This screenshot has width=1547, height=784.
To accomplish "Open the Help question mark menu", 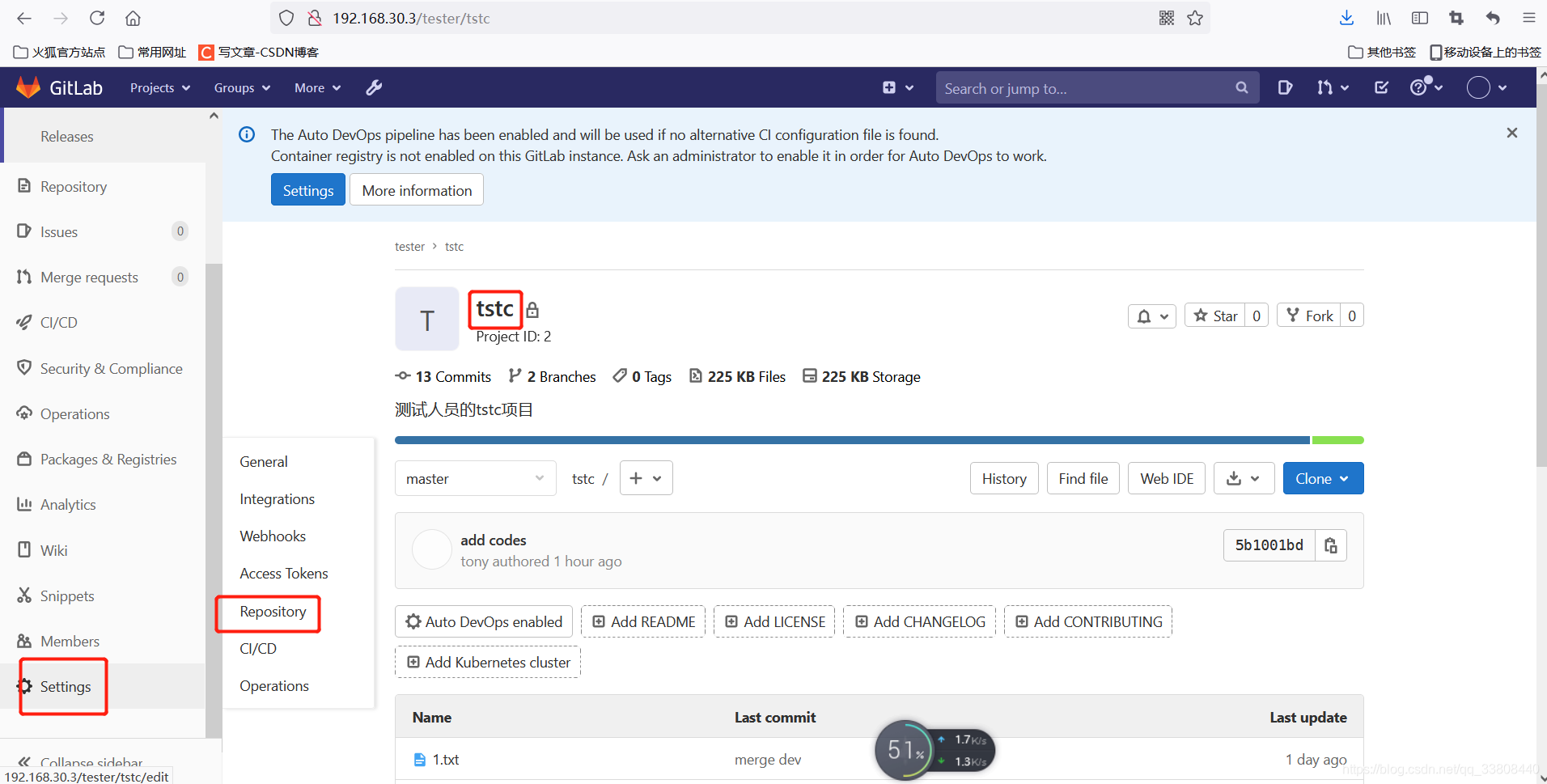I will pyautogui.click(x=1426, y=87).
